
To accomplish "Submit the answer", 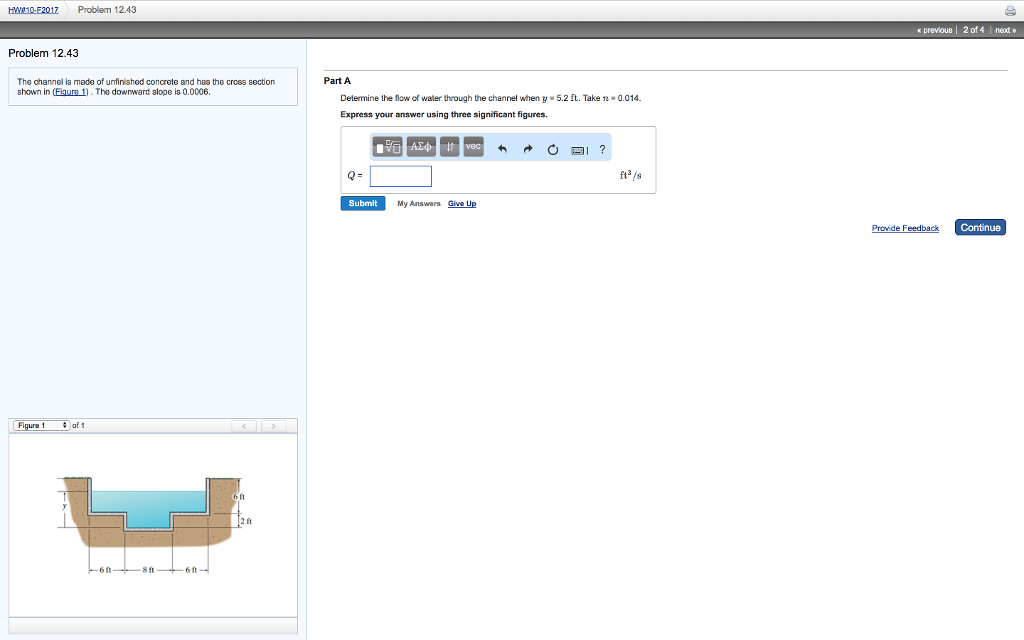I will 362,203.
